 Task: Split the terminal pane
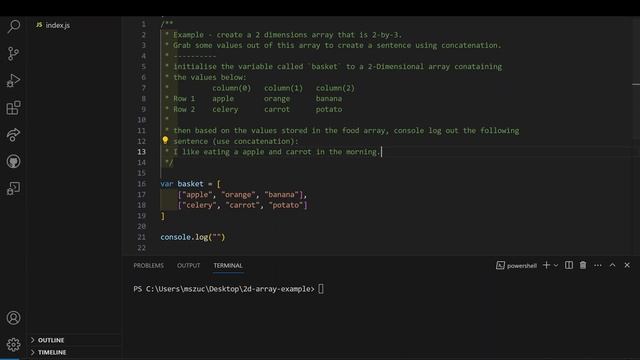click(569, 265)
